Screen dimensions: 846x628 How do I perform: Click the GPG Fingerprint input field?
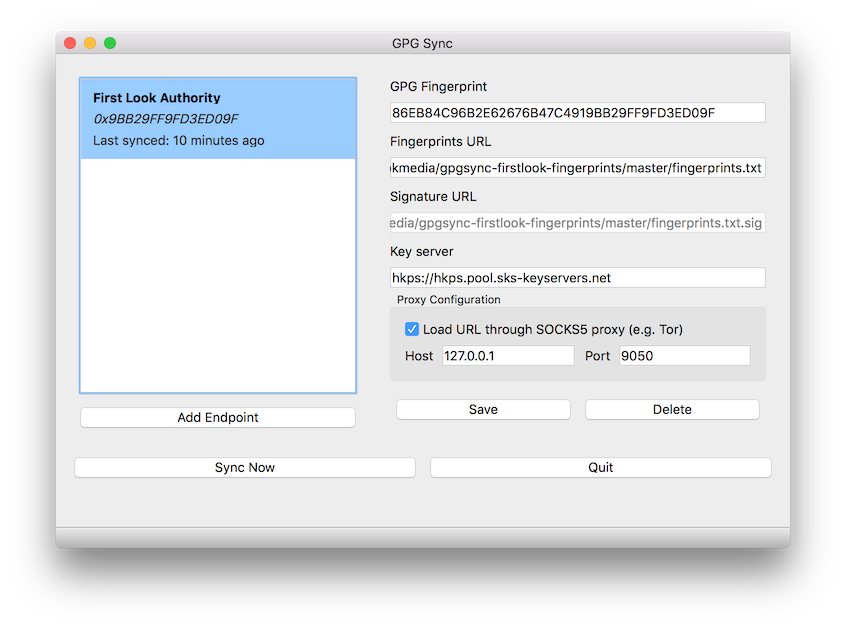[577, 113]
